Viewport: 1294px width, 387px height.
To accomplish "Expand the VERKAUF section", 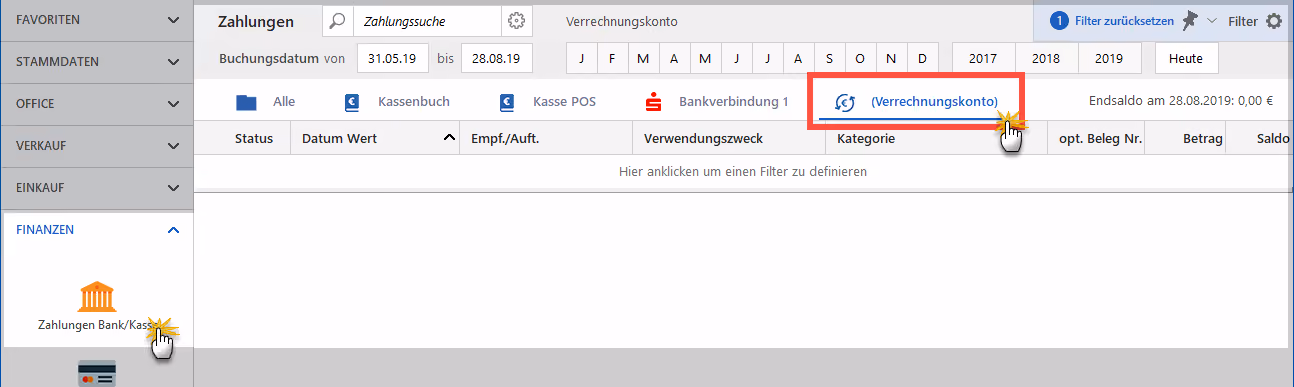I will 96,145.
